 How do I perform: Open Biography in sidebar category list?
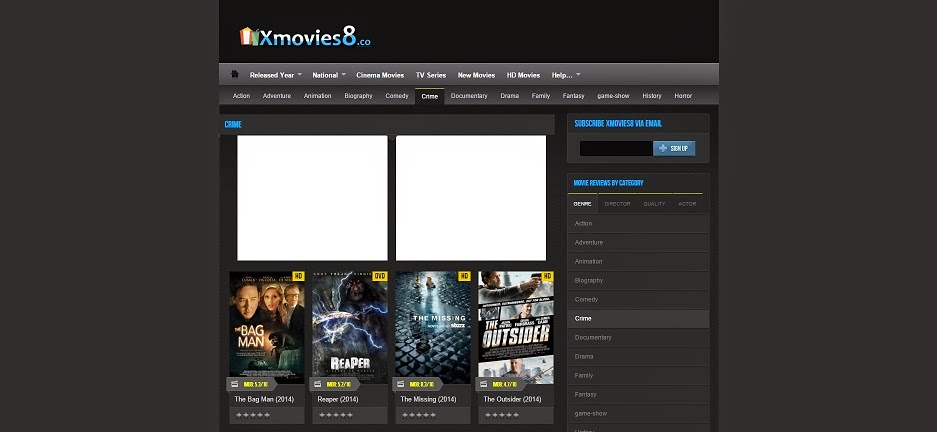[638, 280]
